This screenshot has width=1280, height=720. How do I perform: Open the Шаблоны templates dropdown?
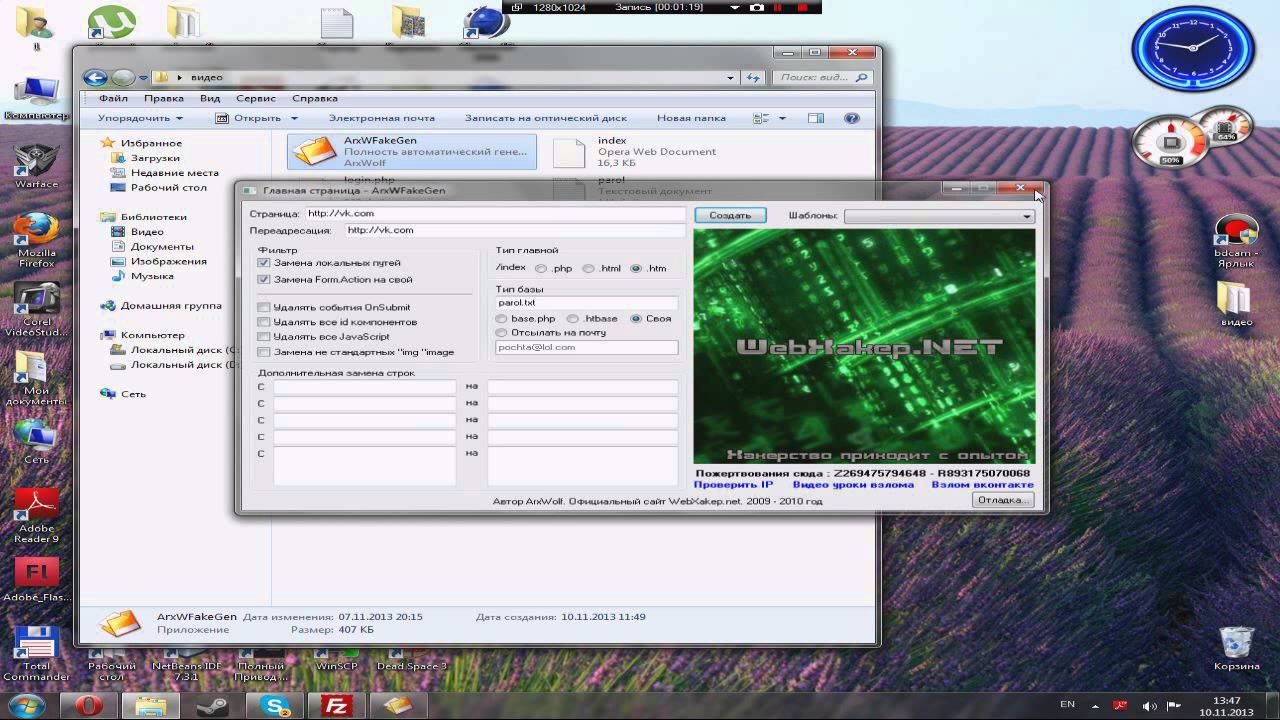(939, 216)
